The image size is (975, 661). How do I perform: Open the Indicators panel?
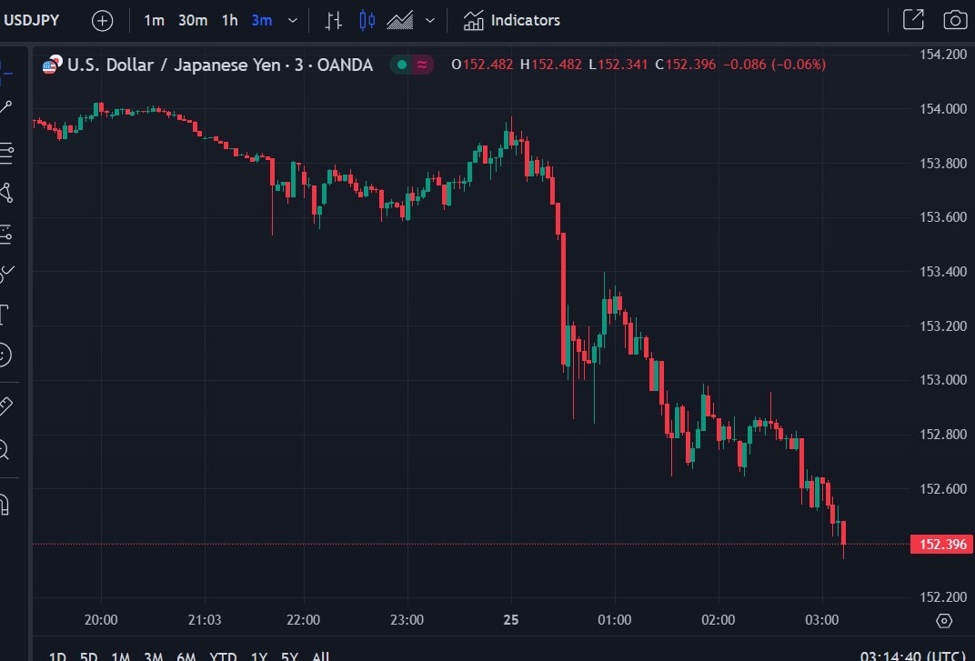(512, 20)
